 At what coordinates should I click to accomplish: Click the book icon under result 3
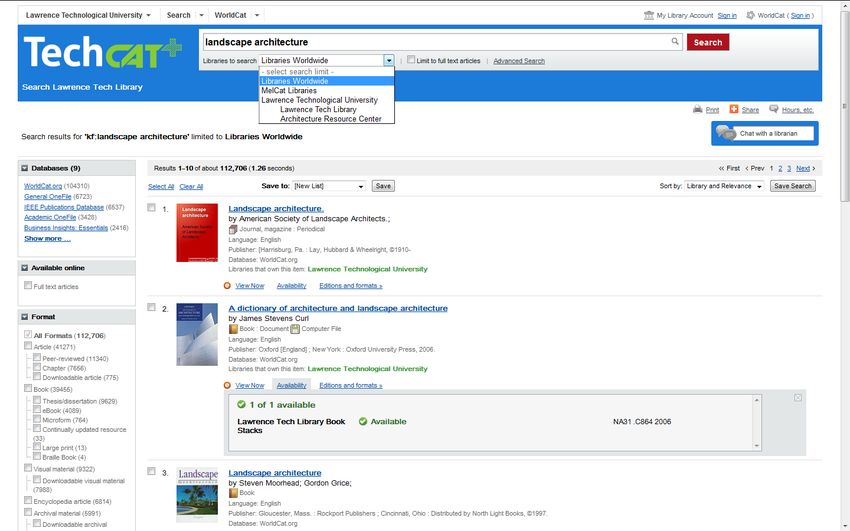click(x=233, y=493)
